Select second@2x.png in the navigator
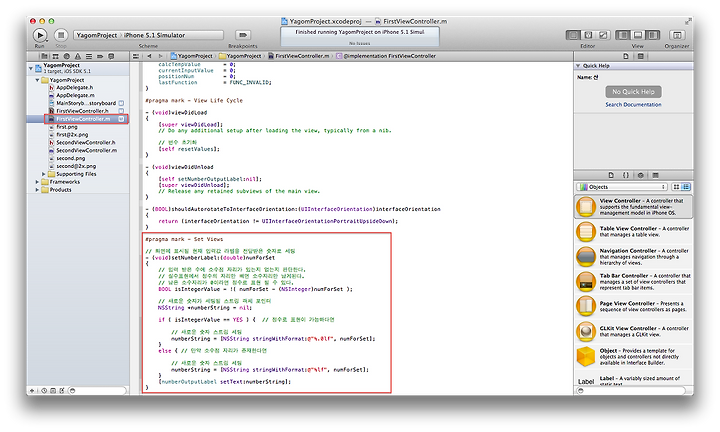Screen dimensions: 720x432 76,166
